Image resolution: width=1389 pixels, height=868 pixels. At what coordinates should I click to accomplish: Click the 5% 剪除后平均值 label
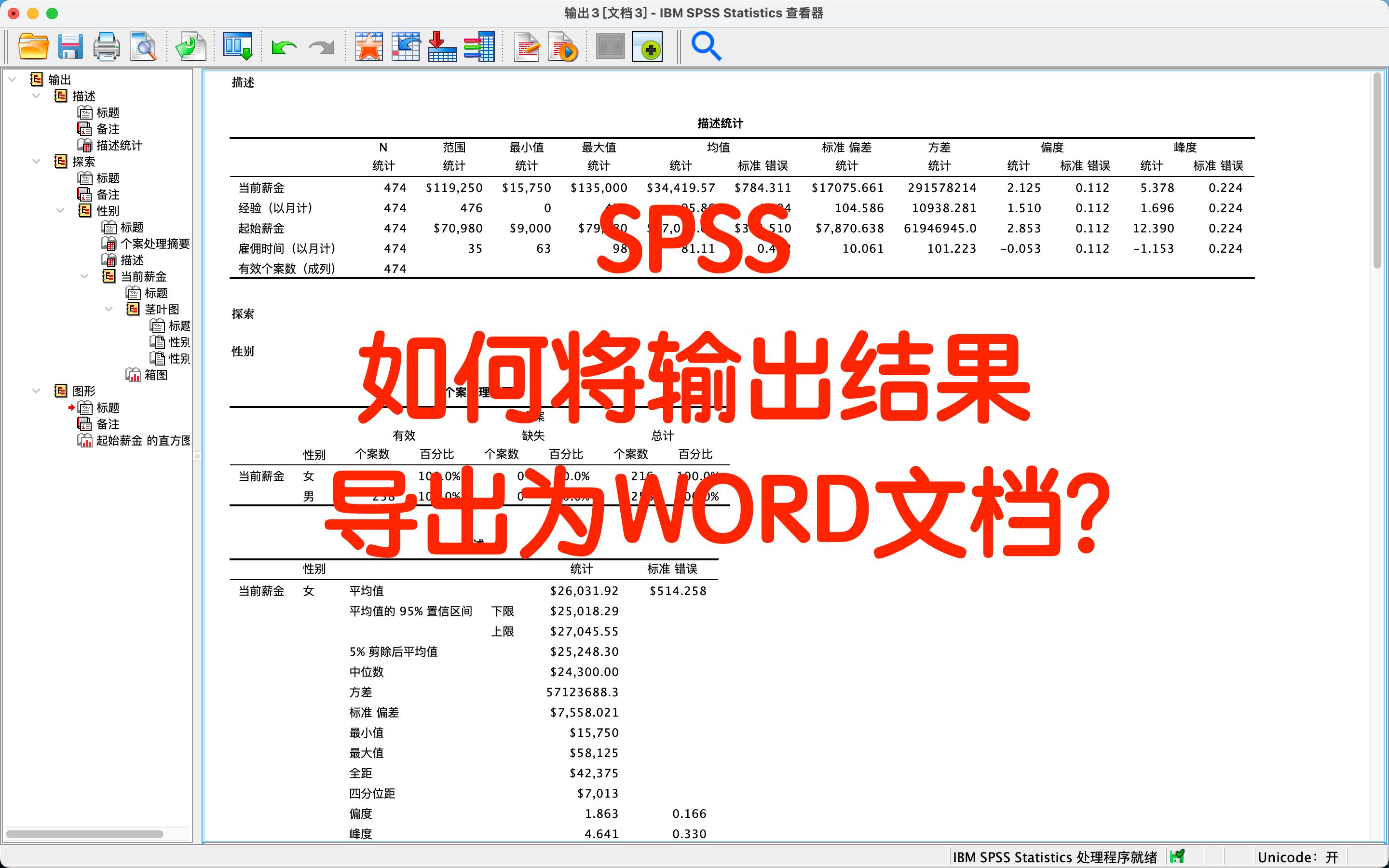[x=393, y=651]
